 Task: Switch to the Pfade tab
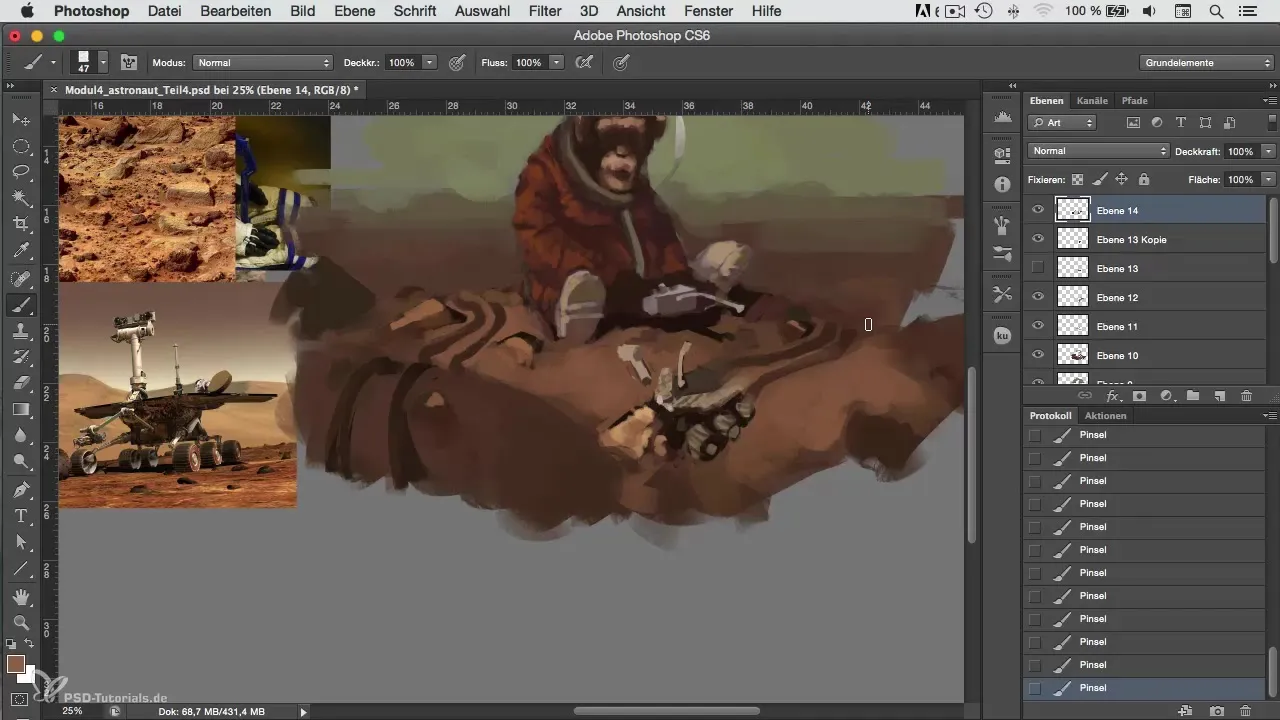1134,100
